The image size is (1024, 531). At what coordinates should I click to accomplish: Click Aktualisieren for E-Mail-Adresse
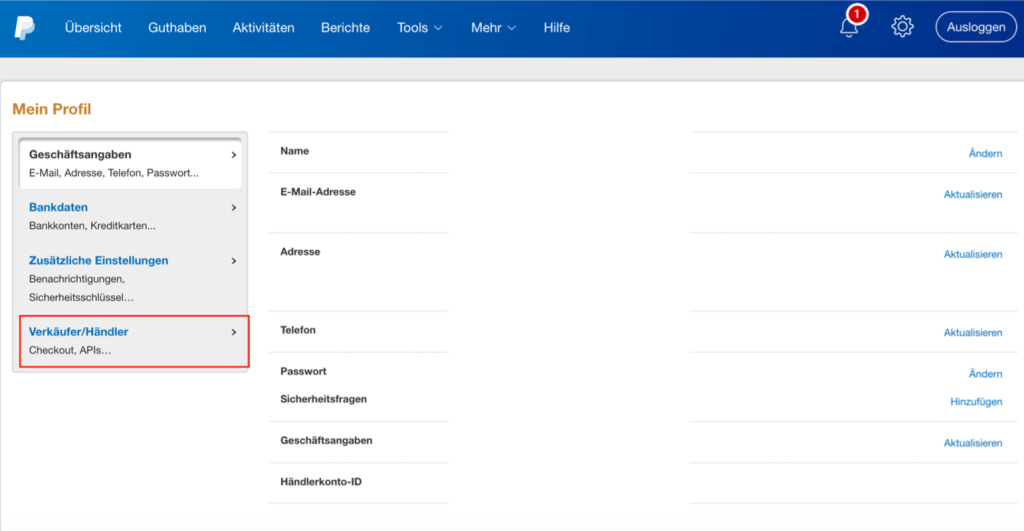click(x=972, y=195)
